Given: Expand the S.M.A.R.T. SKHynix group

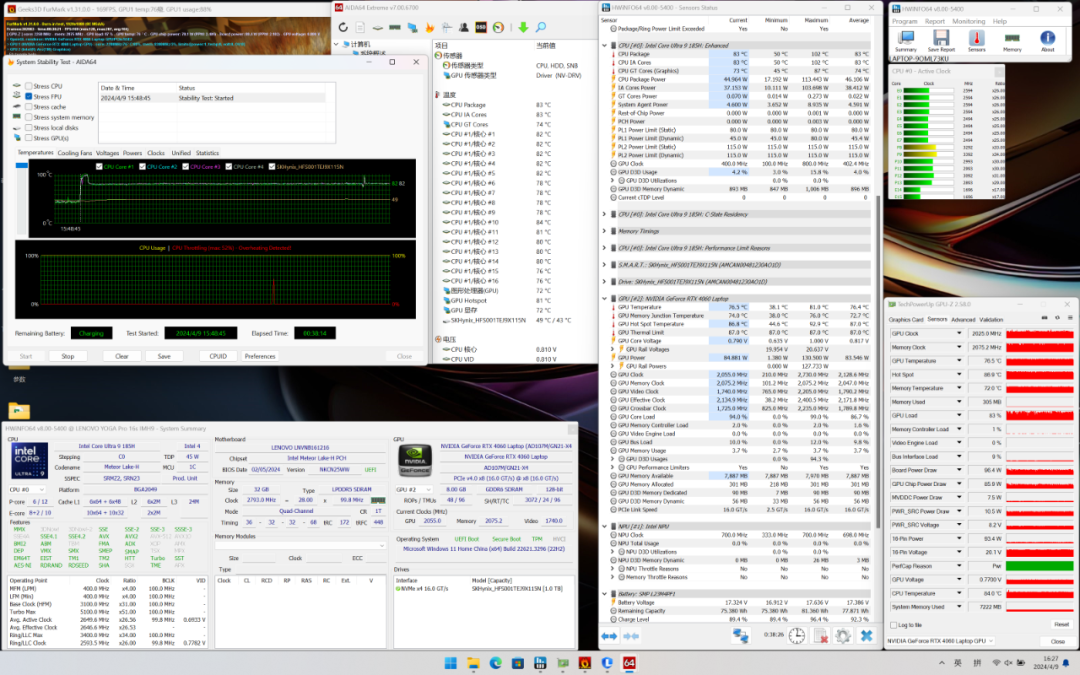Looking at the screenshot, I should (605, 264).
